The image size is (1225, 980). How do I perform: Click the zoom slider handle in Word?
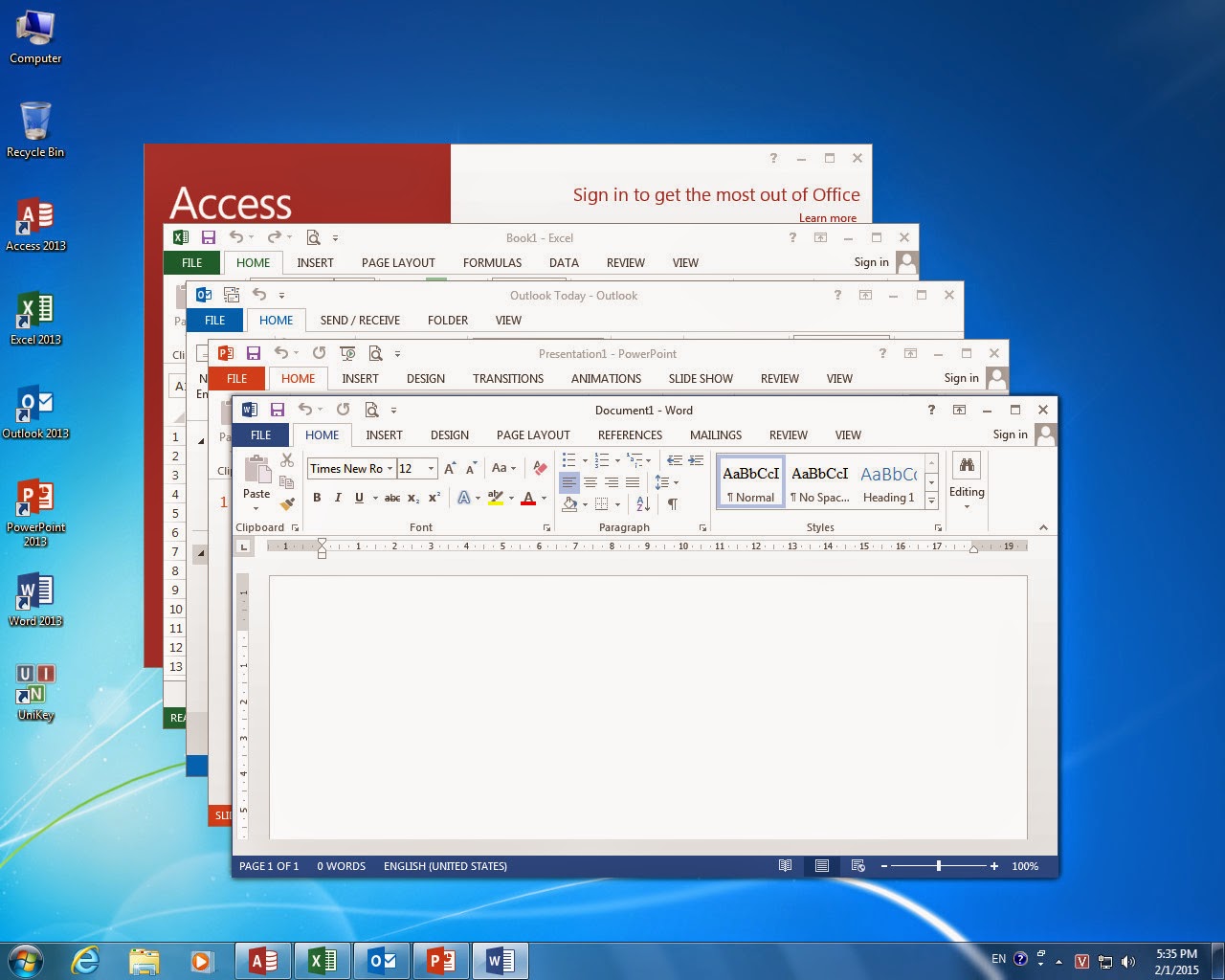pos(939,866)
